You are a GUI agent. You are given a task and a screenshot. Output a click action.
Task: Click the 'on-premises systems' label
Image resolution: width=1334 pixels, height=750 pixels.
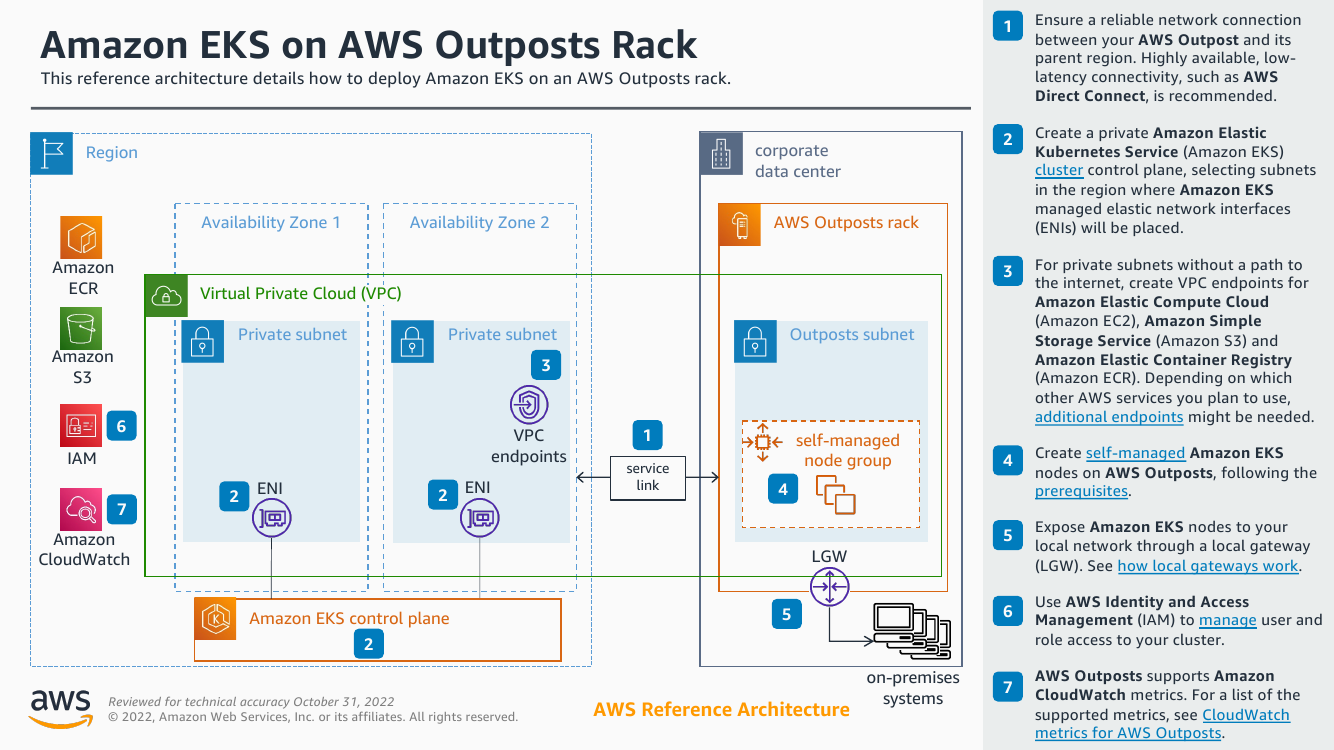click(x=913, y=688)
